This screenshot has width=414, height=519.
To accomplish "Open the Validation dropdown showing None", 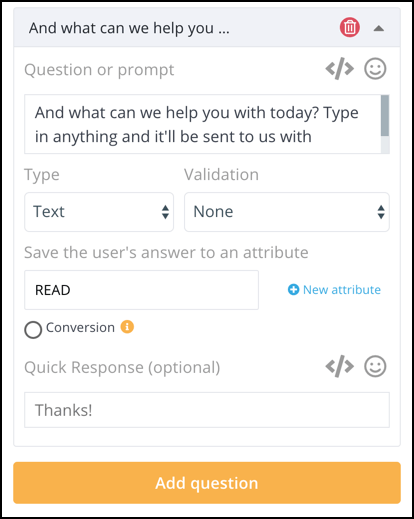I will pos(287,212).
